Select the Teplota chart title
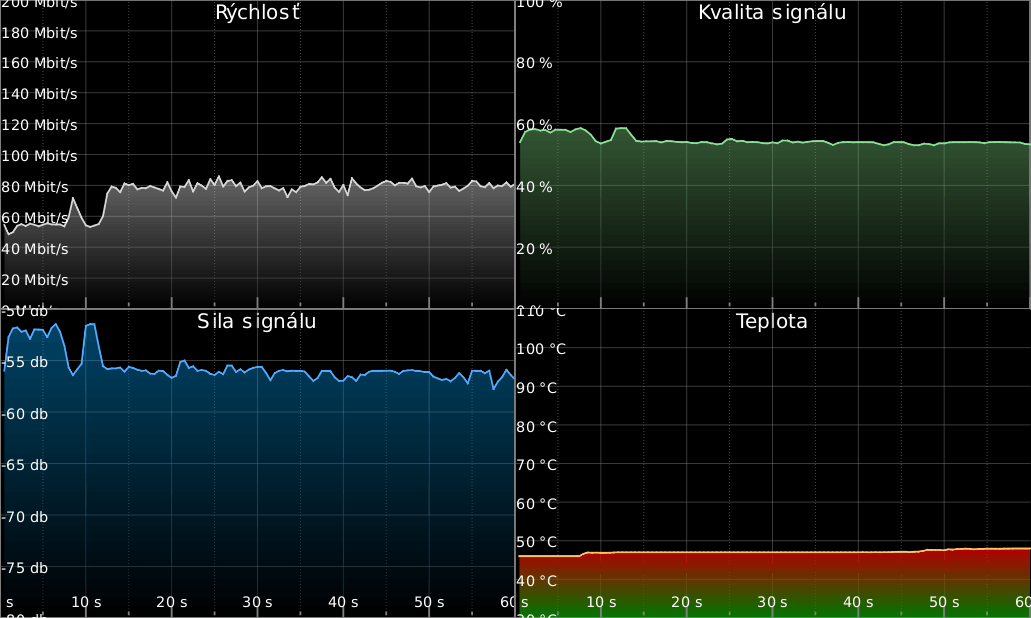Screen dimensions: 1031x618 pos(771,321)
